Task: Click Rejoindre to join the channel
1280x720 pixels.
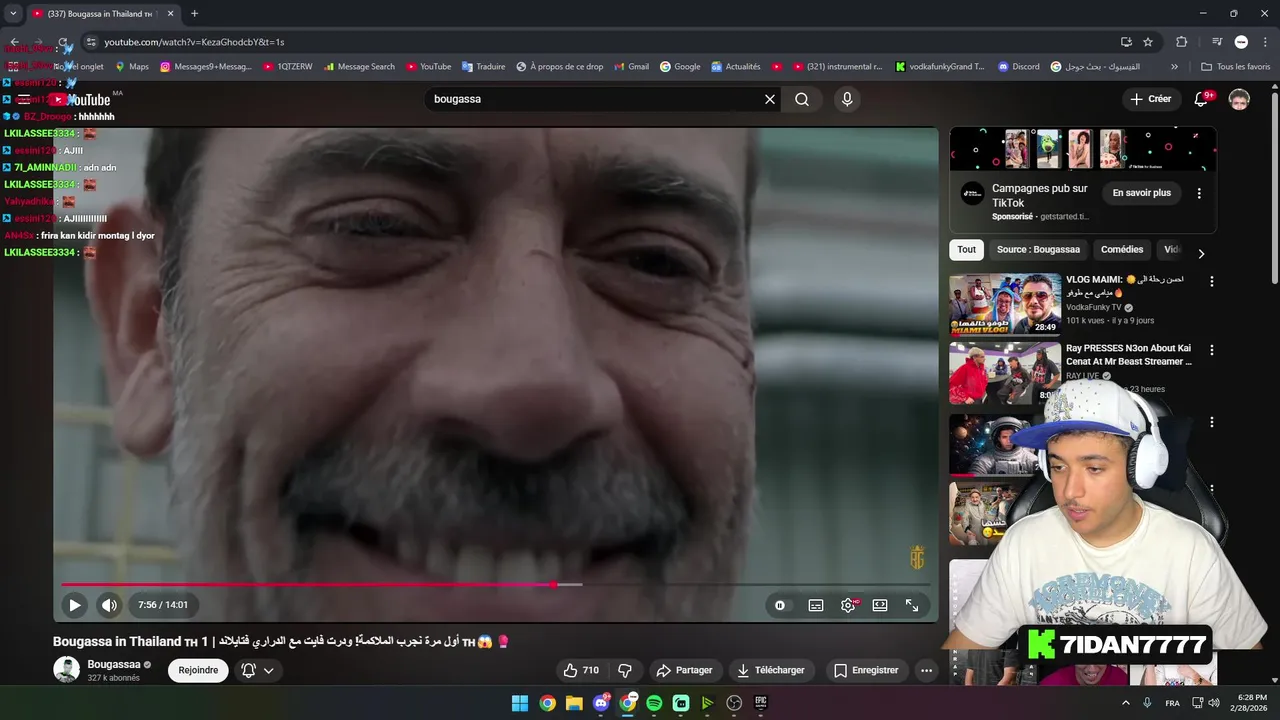Action: [x=198, y=670]
